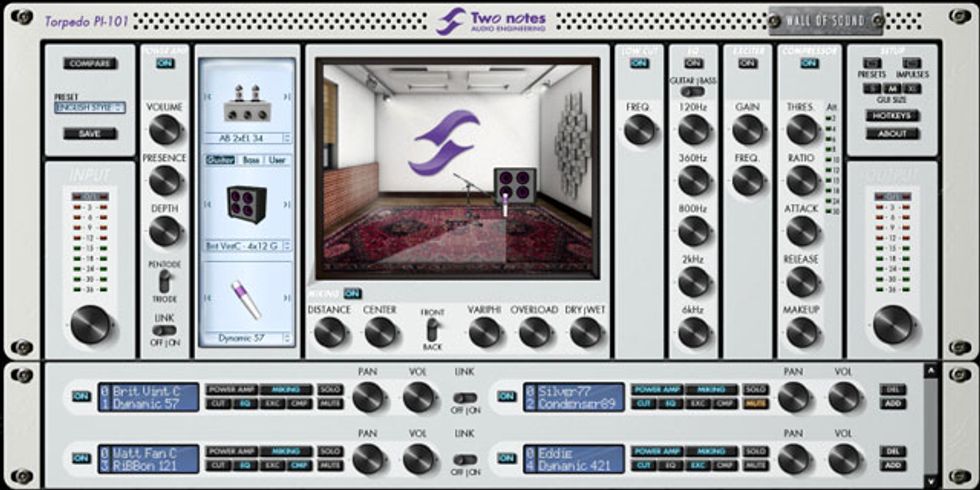980x490 pixels.
Task: Toggle ON for the Eddie Dynamic 421 channel
Action: (x=506, y=458)
